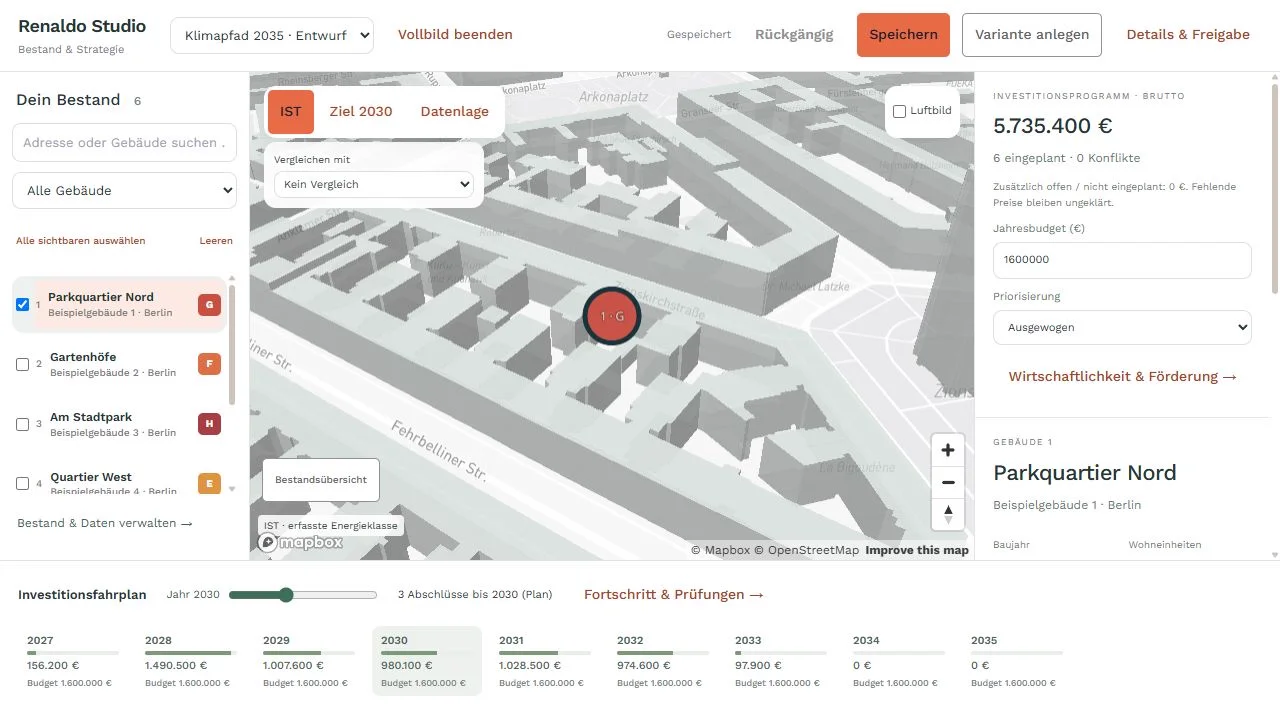Enable the Luftbild checkbox

[x=899, y=111]
